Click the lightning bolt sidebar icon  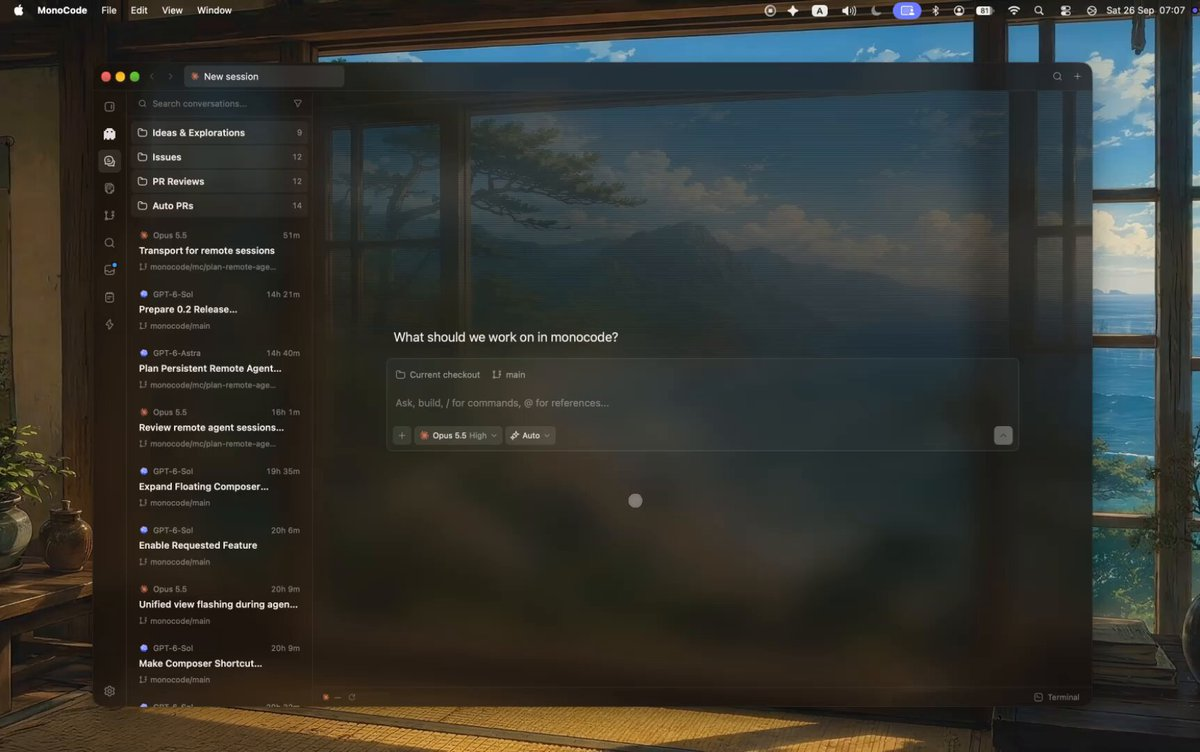click(x=110, y=324)
